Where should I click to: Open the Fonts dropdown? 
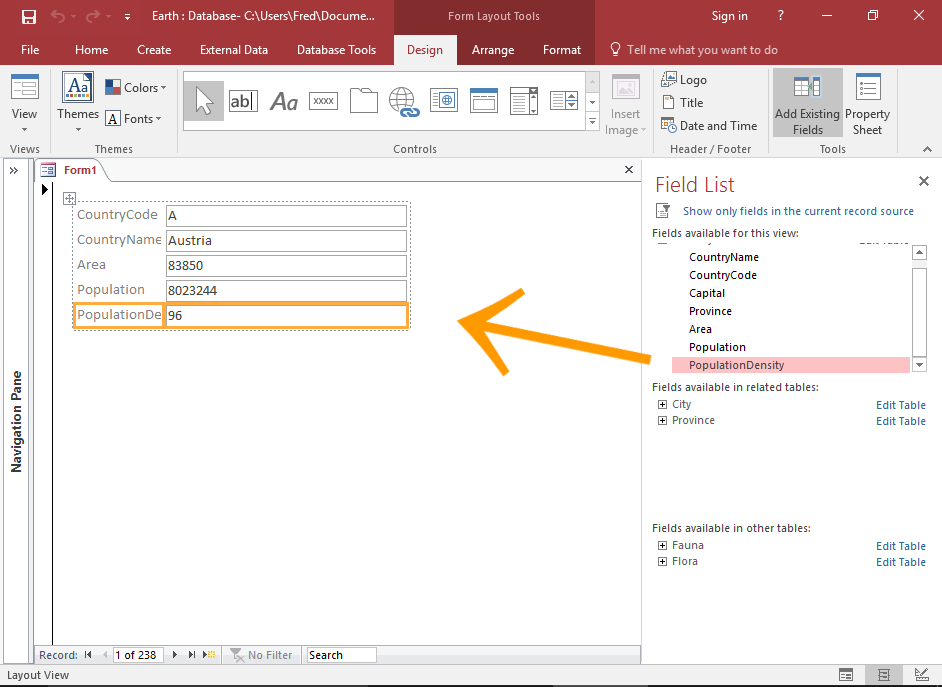coord(133,119)
